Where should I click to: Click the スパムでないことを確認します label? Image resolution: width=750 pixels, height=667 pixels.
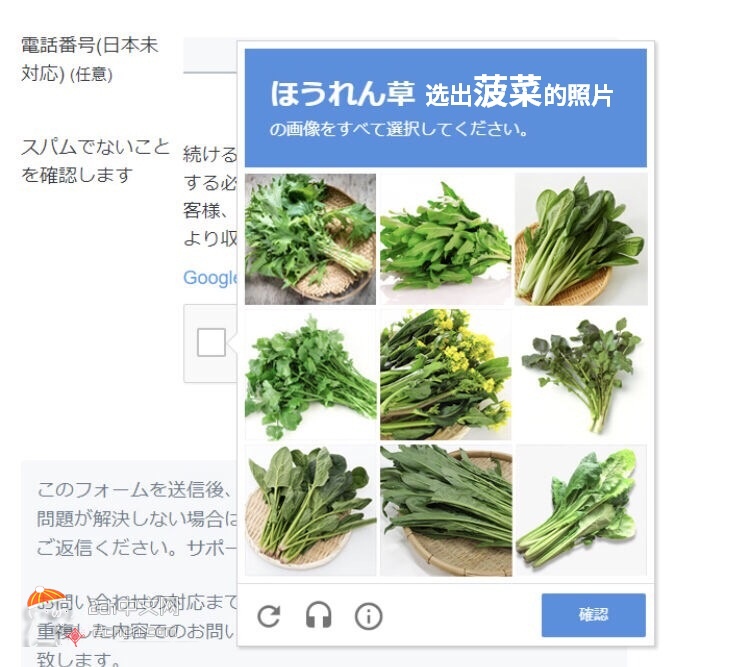coord(95,161)
